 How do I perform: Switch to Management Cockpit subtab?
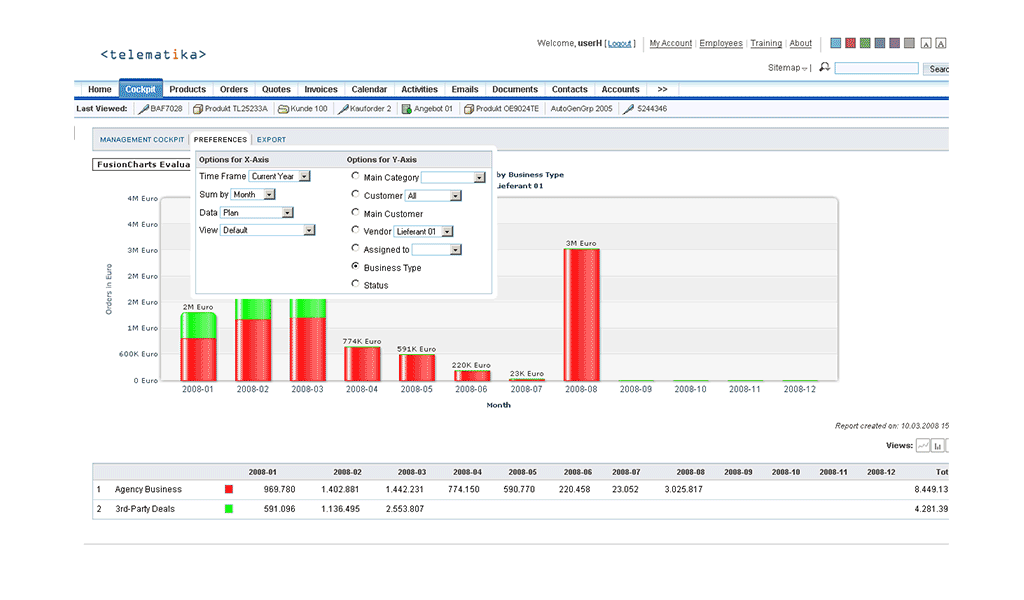tap(142, 140)
